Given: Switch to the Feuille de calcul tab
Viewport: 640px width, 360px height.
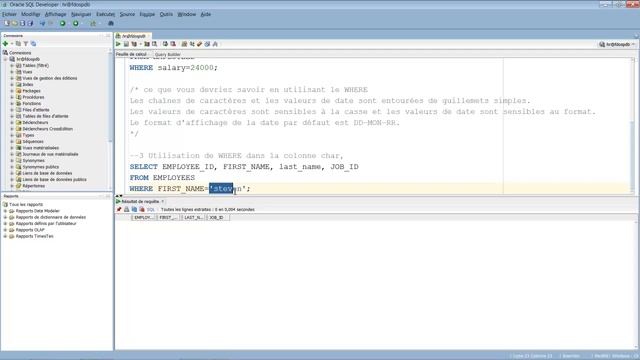Looking at the screenshot, I should [131, 54].
